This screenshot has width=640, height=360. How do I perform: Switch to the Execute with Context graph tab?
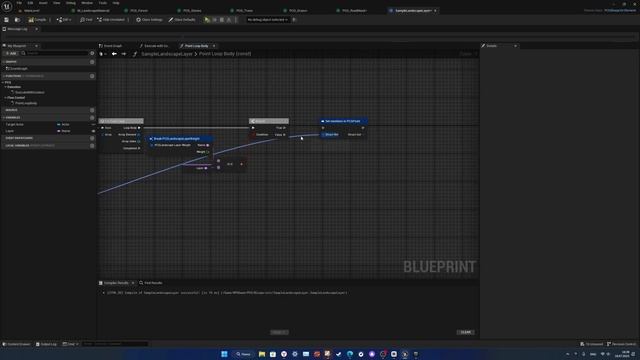click(x=154, y=46)
